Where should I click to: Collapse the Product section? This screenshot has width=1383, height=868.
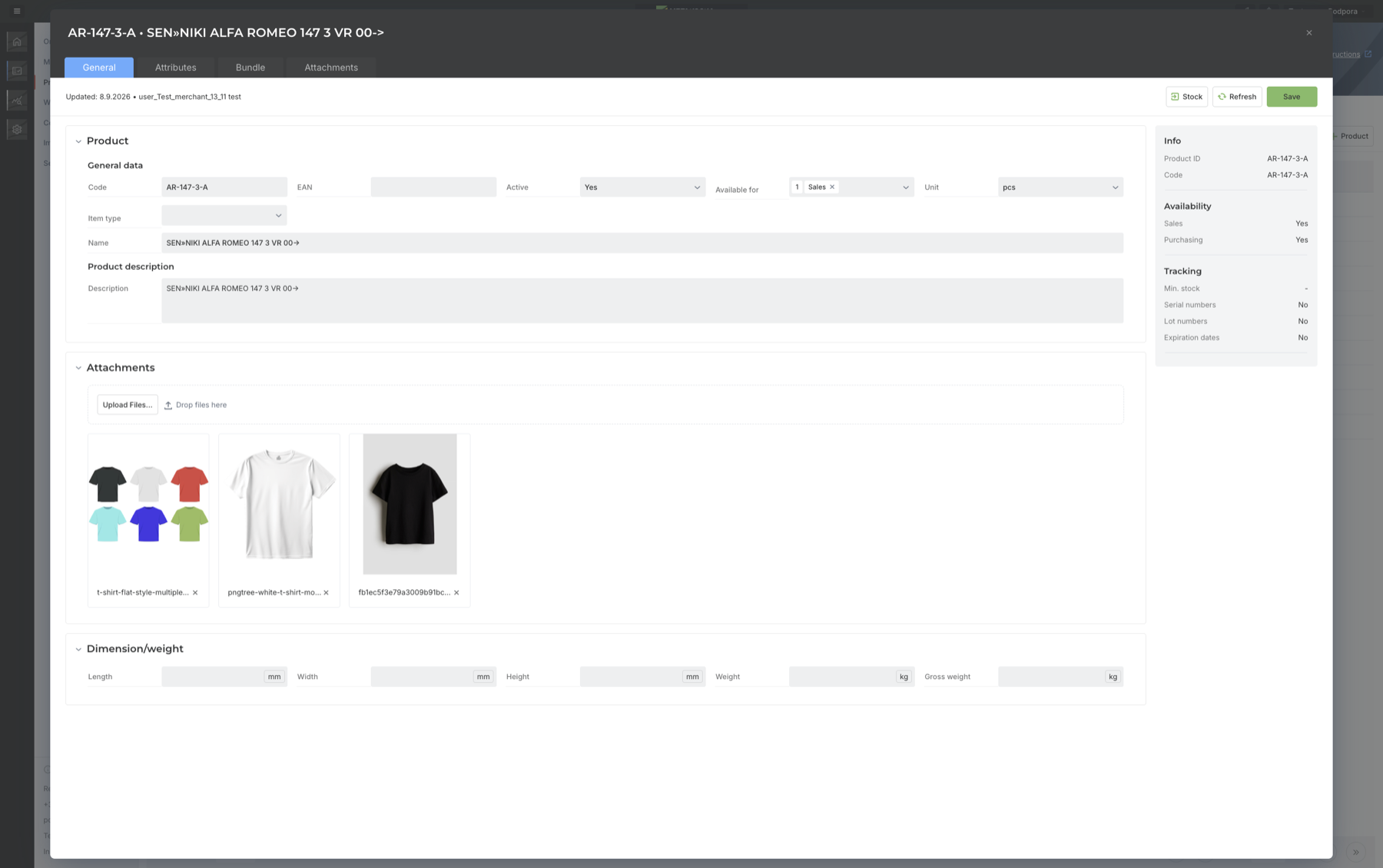78,141
